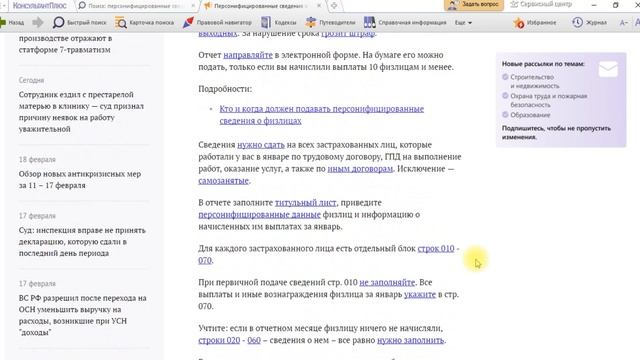
Task: Open Избранное star icon
Action: click(519, 23)
